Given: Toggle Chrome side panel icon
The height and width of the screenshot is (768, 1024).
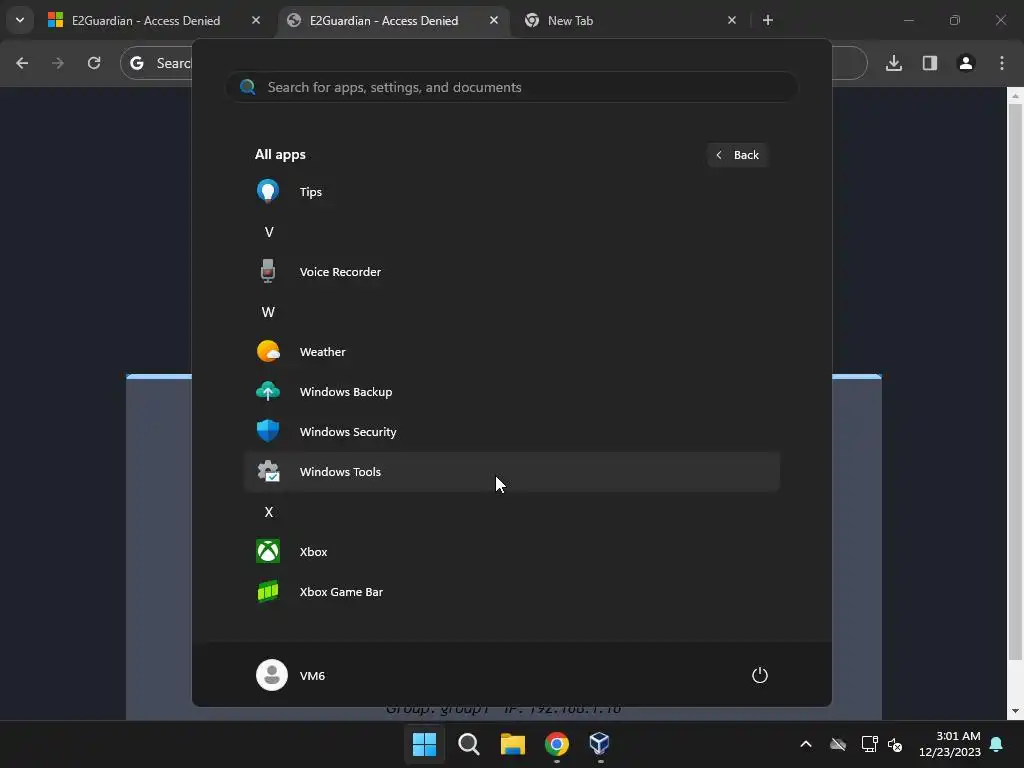Looking at the screenshot, I should pyautogui.click(x=930, y=63).
